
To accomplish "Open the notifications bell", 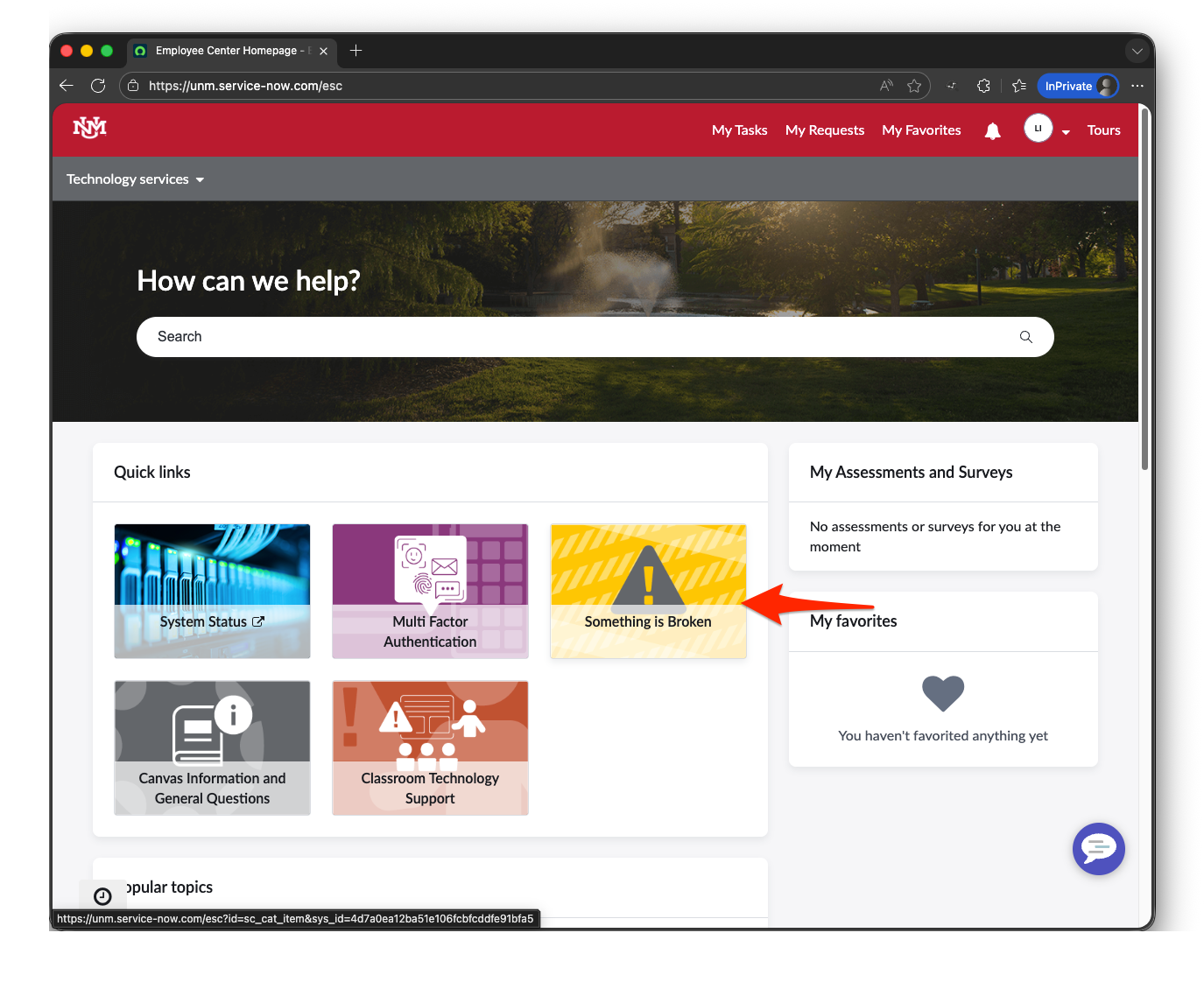I will tap(992, 130).
